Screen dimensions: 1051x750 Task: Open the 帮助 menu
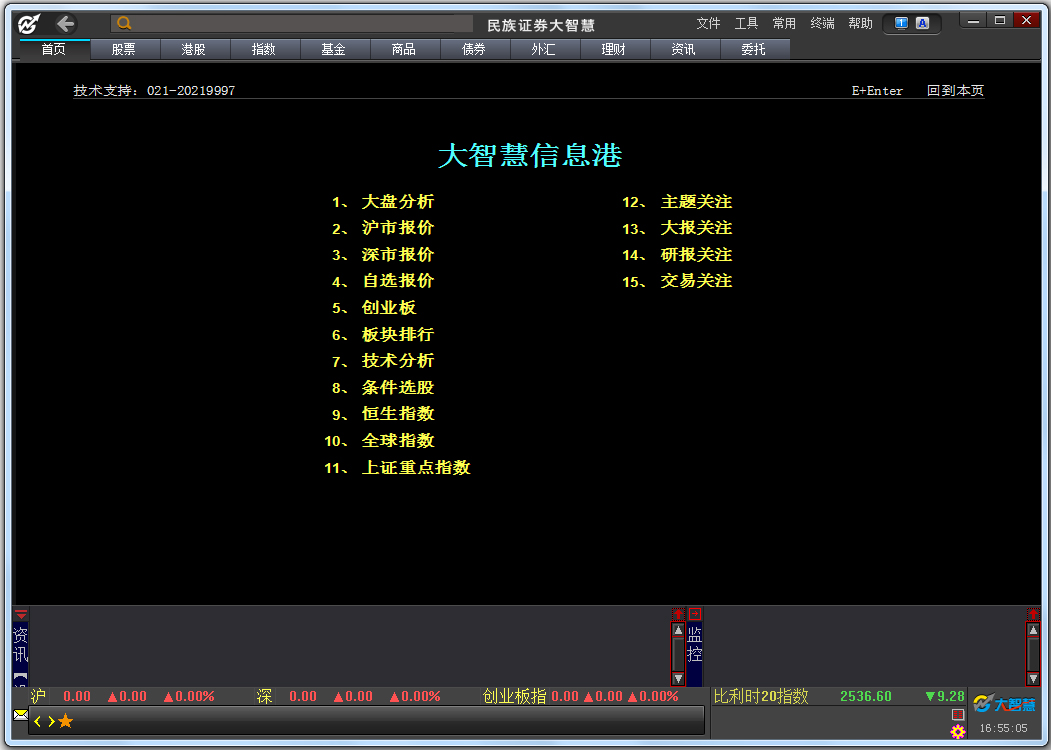860,23
